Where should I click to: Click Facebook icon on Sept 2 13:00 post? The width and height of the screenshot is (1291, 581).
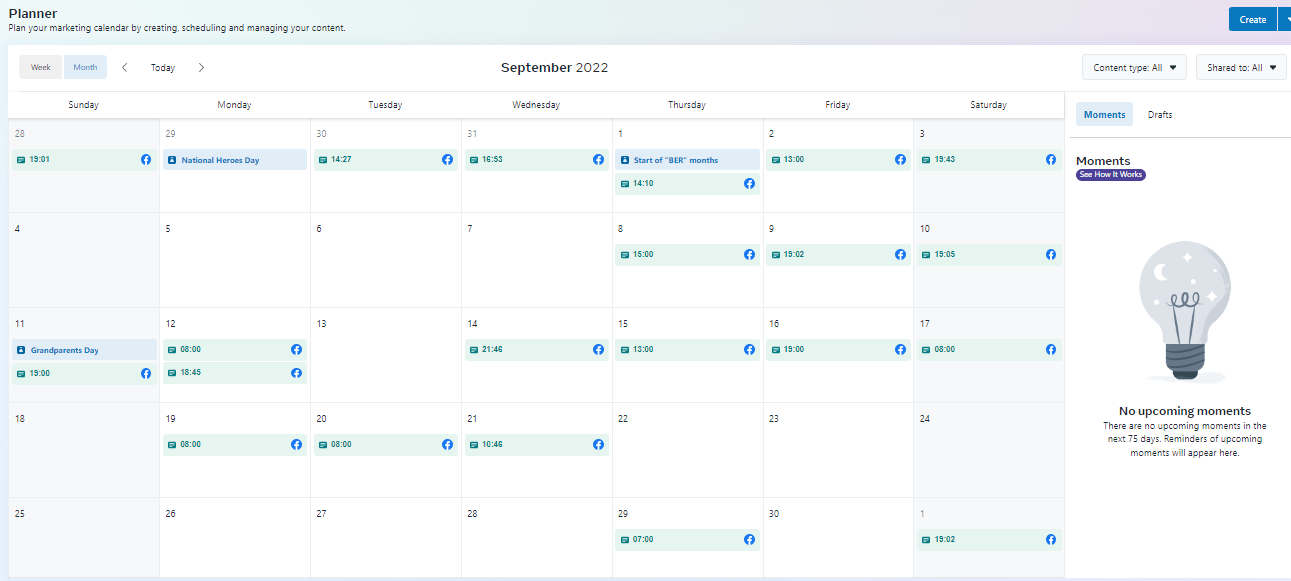click(901, 159)
